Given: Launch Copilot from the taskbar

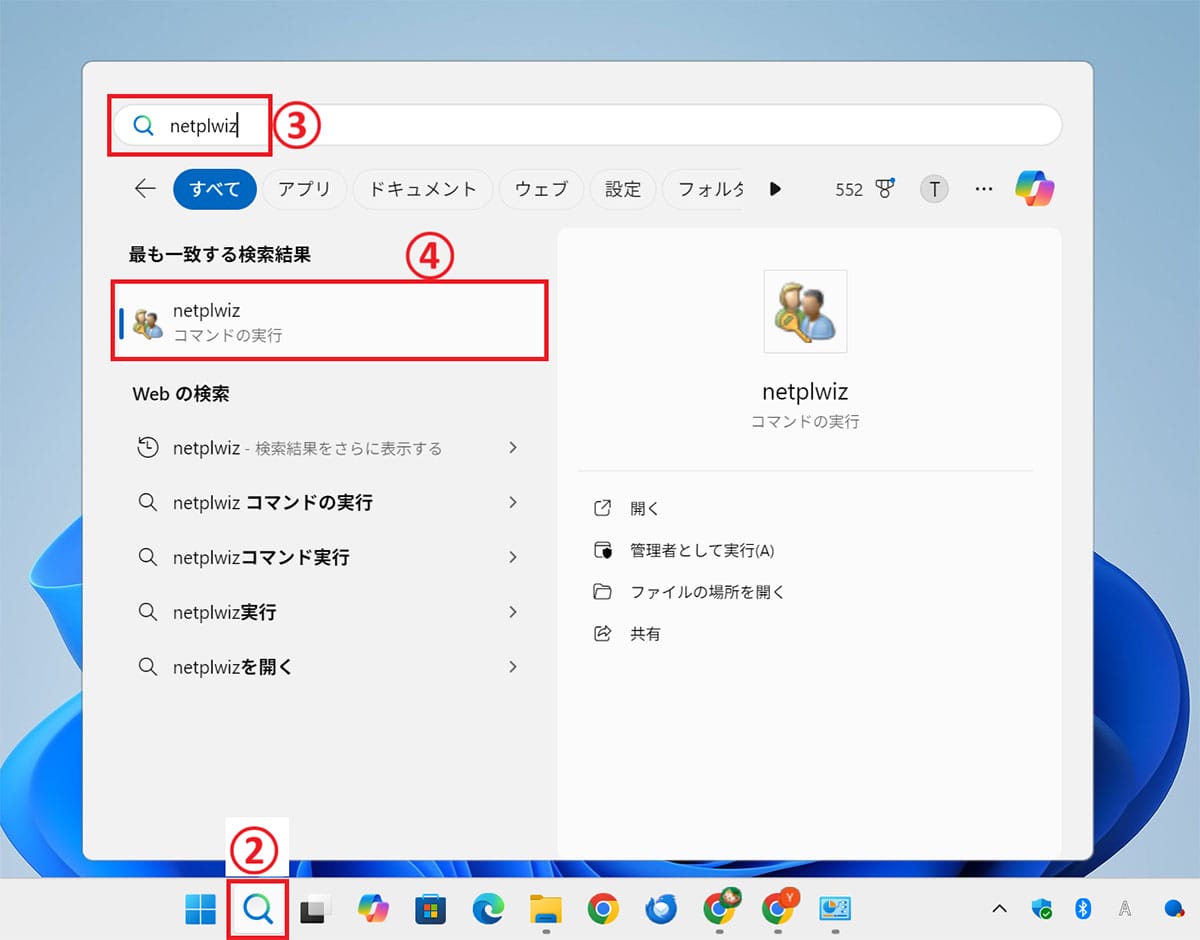Looking at the screenshot, I should (373, 908).
